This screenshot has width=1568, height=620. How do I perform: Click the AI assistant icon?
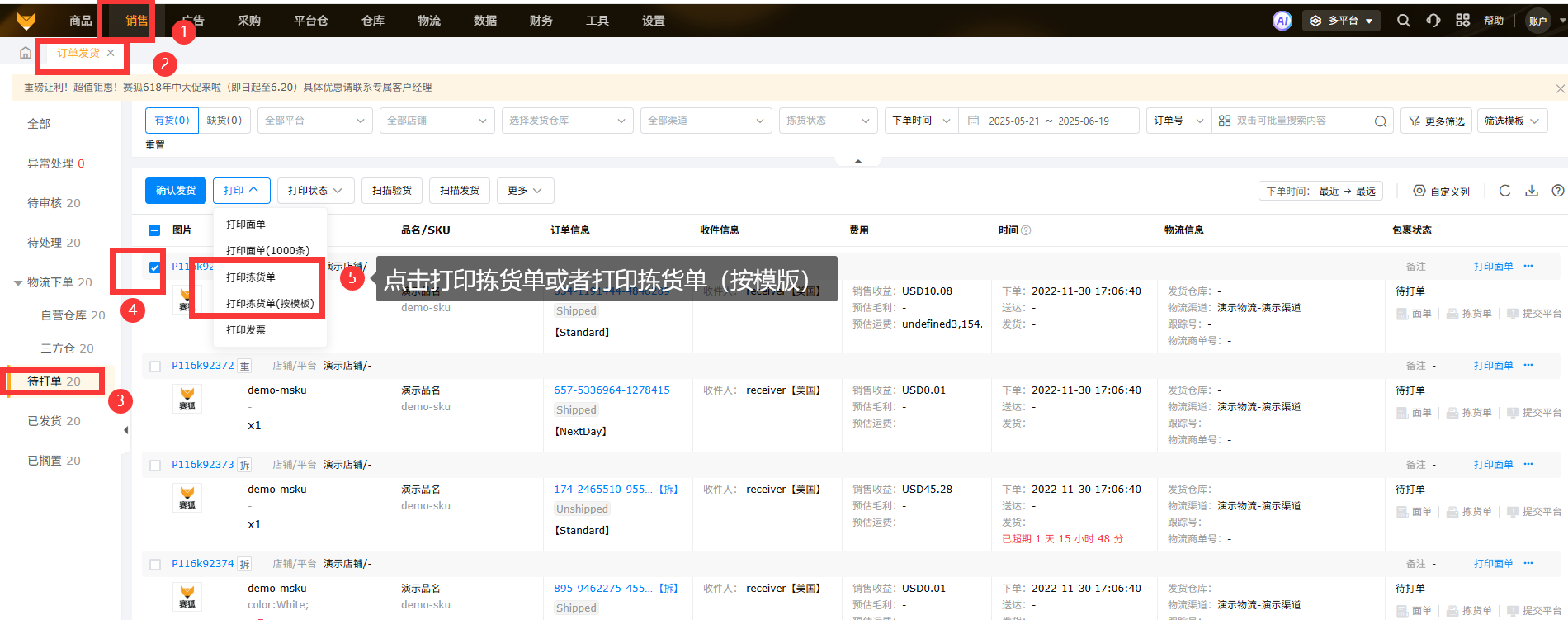[1282, 21]
